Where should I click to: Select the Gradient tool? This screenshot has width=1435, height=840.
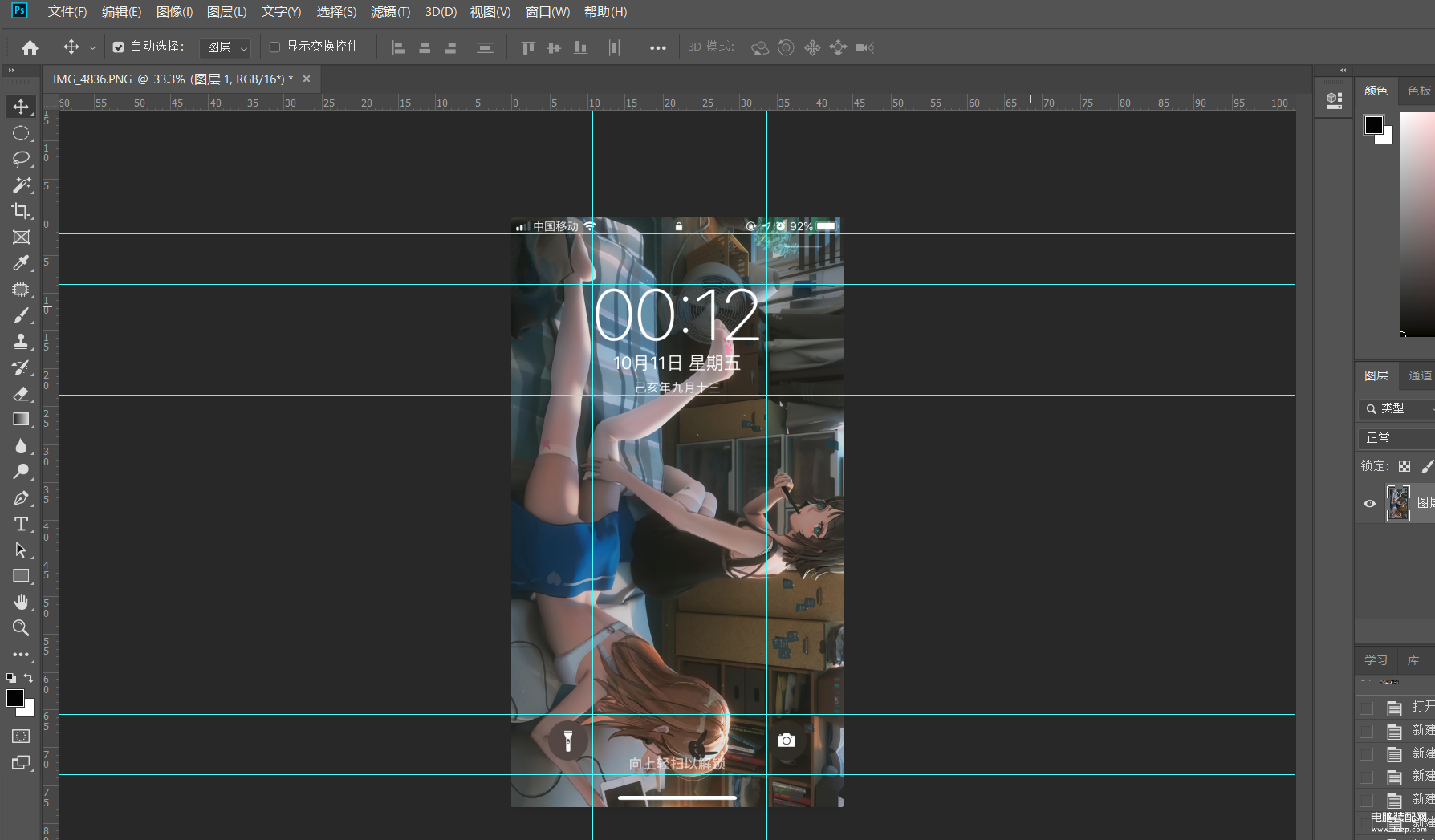point(21,420)
